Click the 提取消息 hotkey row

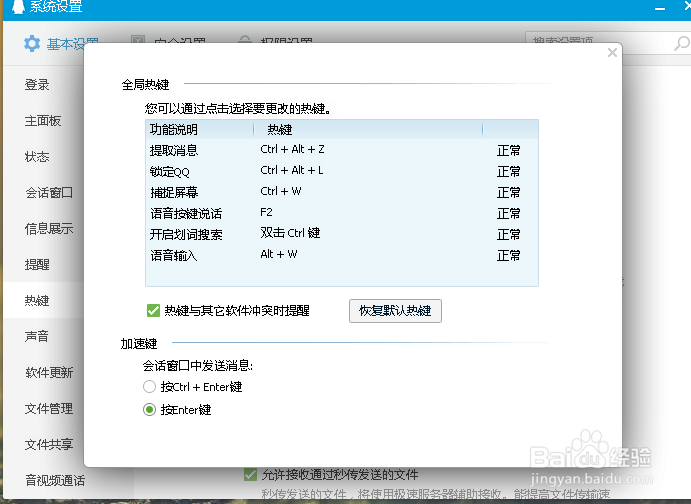point(342,150)
